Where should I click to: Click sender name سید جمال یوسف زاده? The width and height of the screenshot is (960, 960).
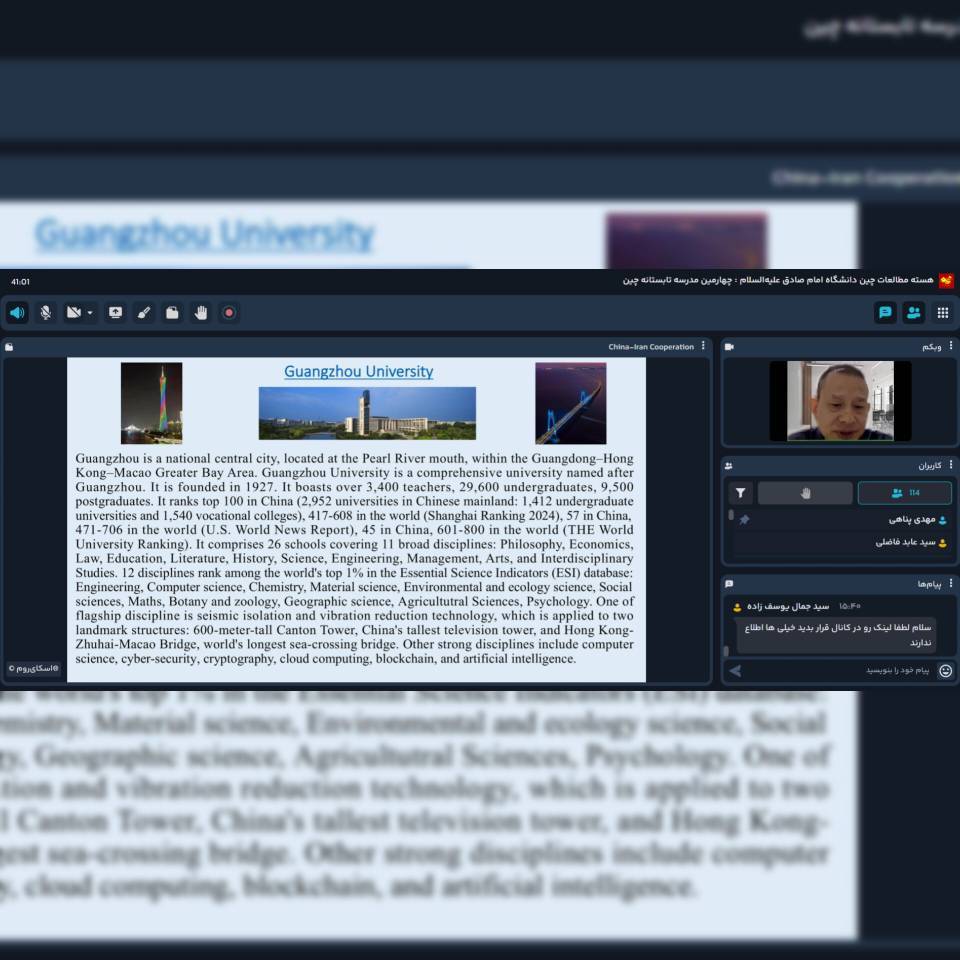click(787, 606)
